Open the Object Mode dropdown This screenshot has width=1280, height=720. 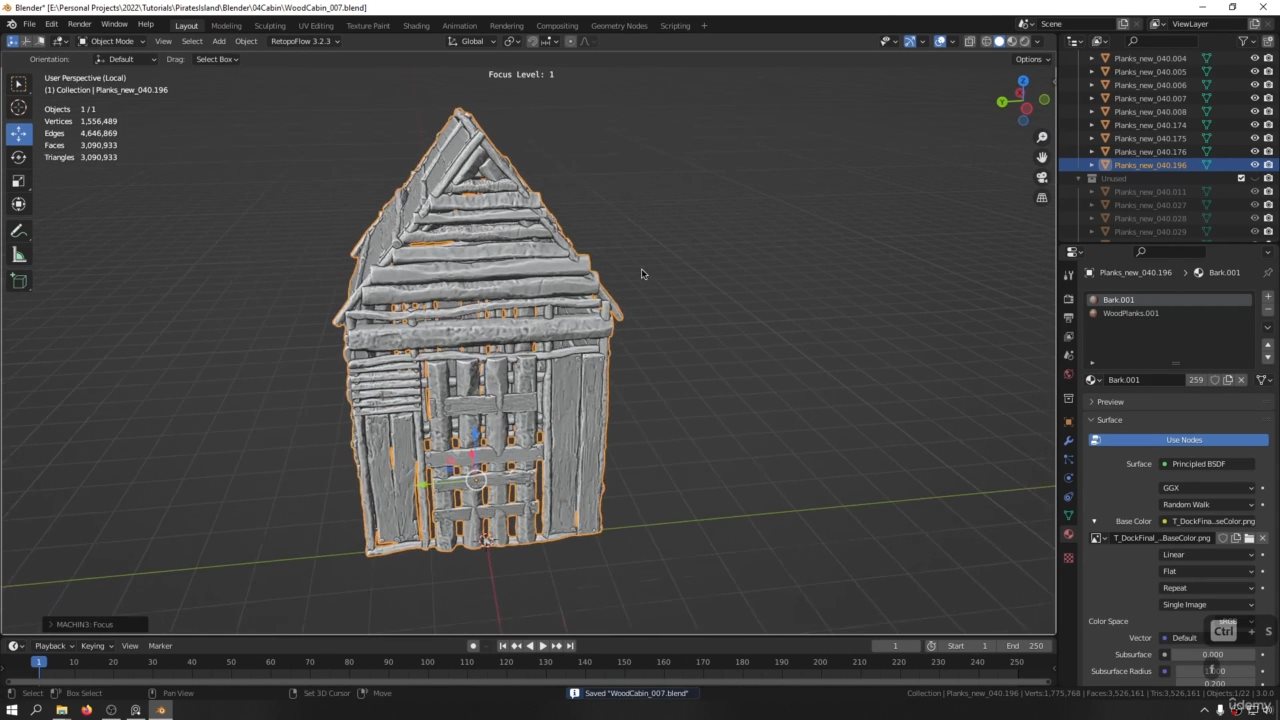click(111, 41)
